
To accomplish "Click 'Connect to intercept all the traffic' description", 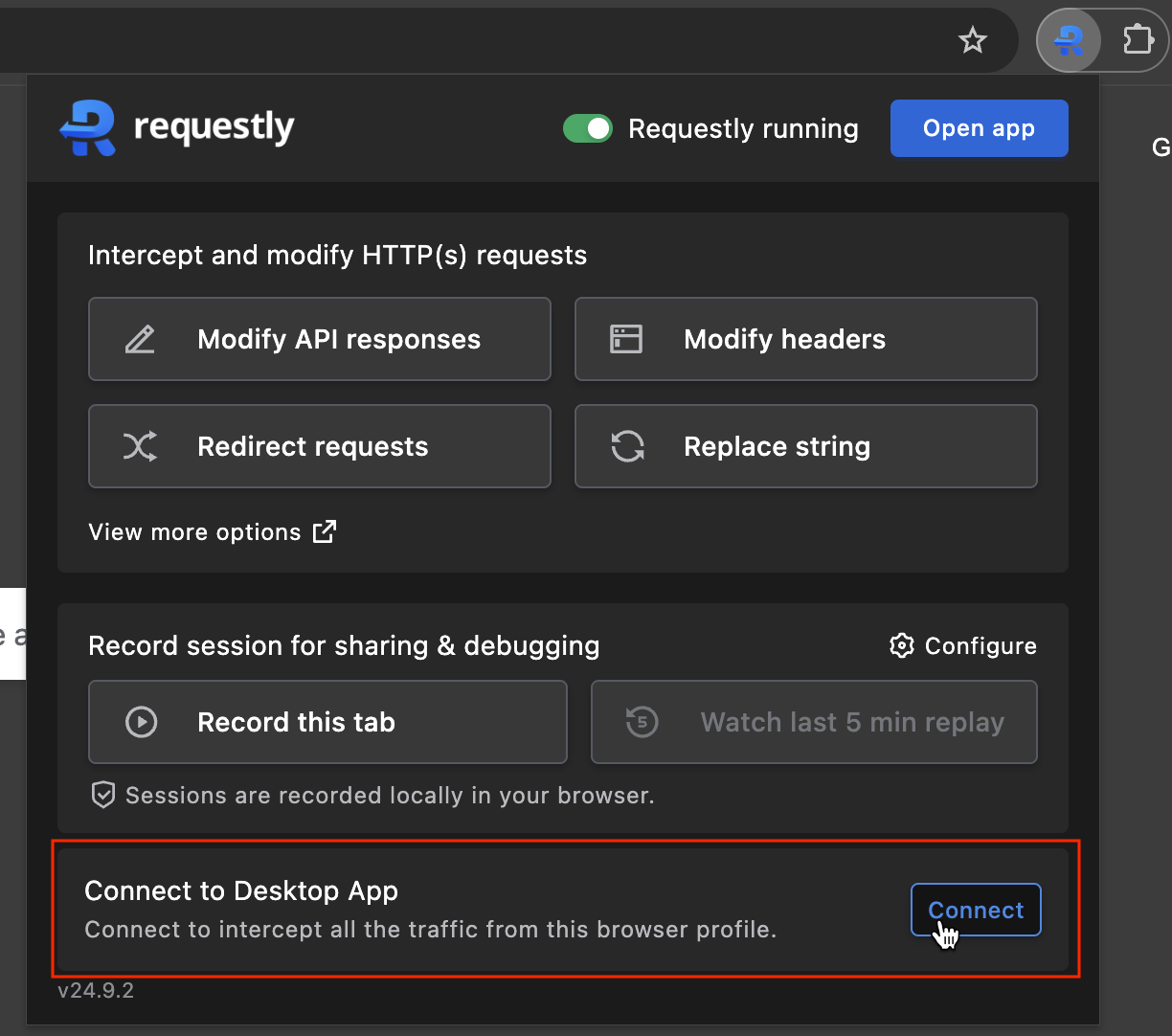I will tap(431, 930).
